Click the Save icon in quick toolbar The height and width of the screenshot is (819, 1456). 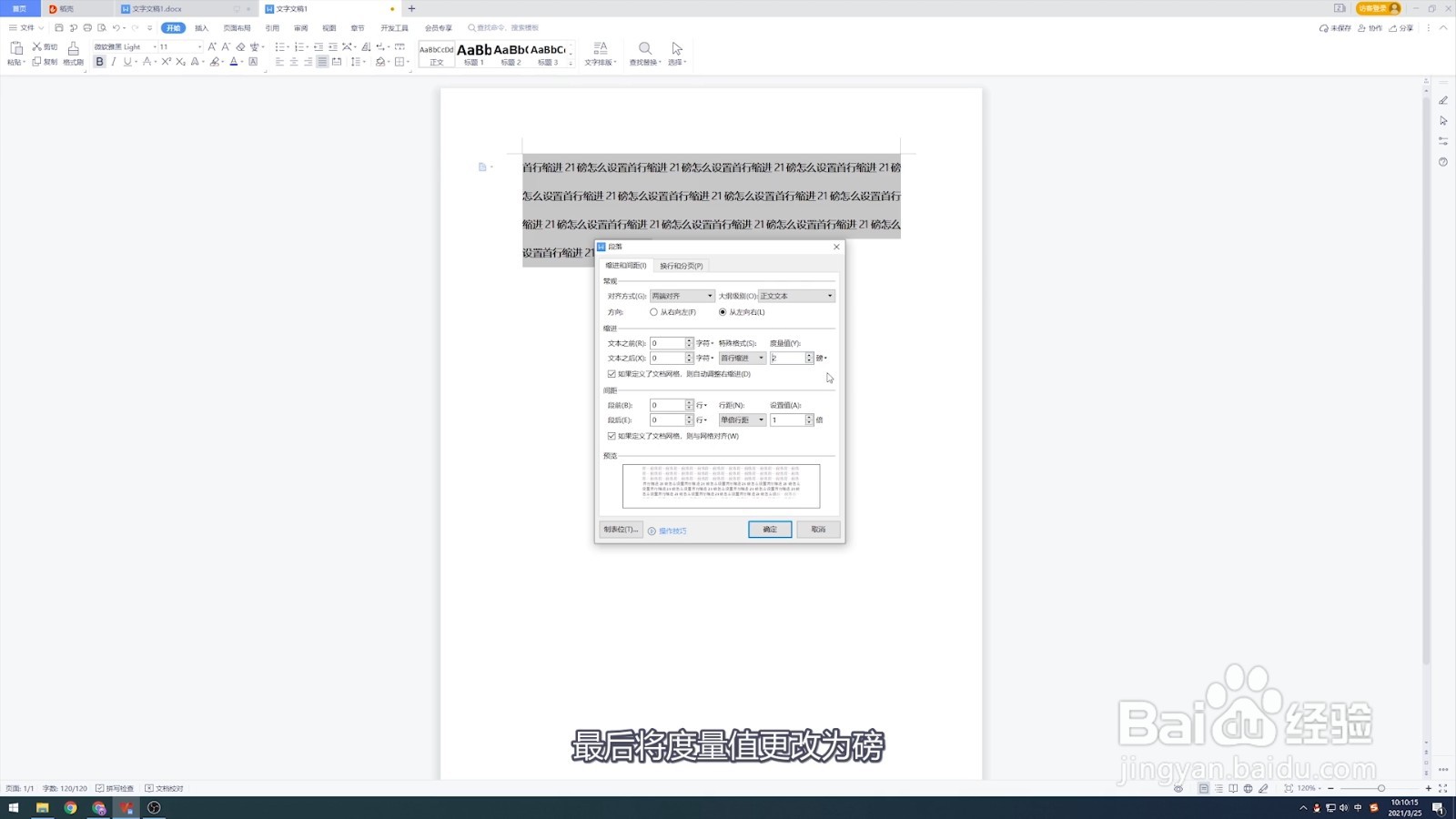[x=59, y=28]
